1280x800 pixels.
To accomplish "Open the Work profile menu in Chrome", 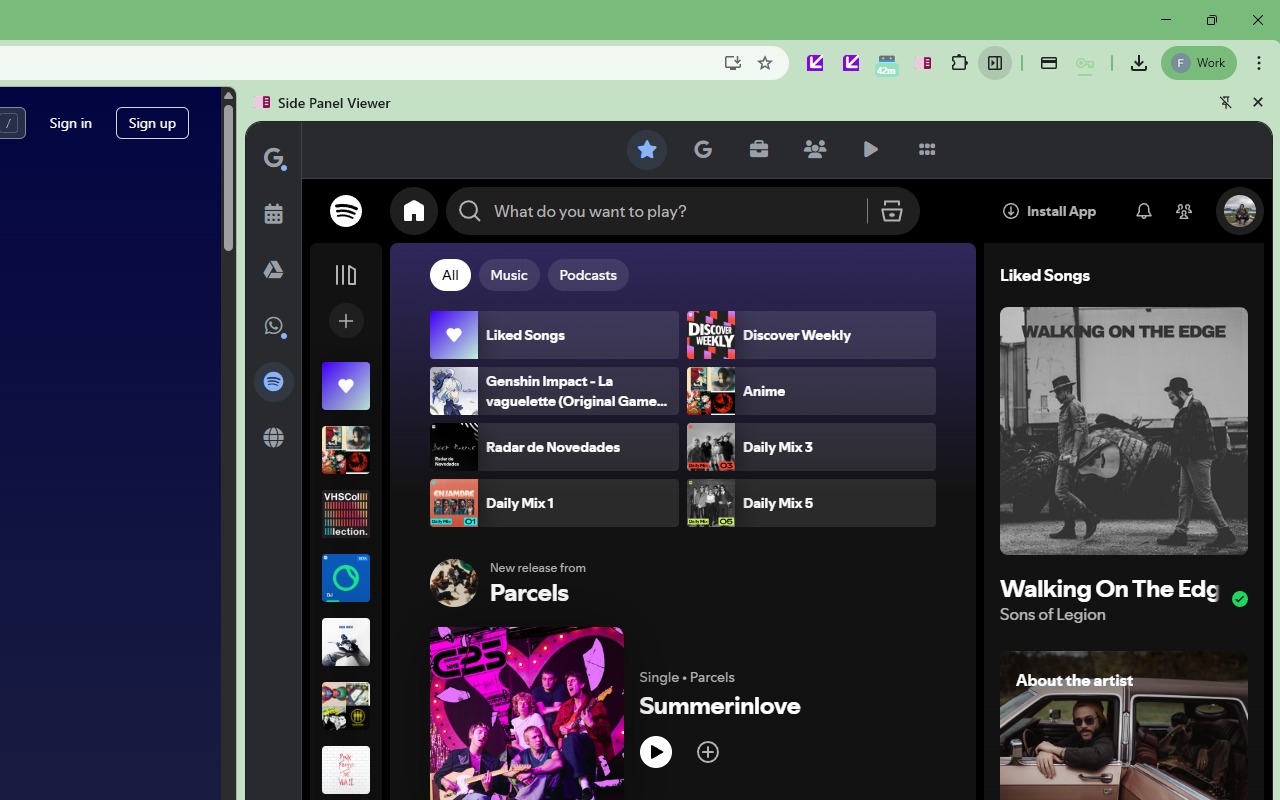I will click(x=1199, y=63).
